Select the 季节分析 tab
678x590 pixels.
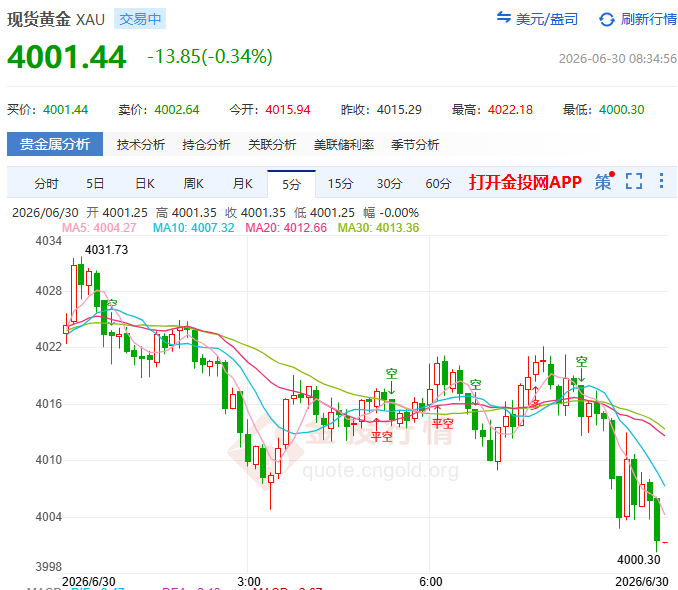click(x=415, y=144)
